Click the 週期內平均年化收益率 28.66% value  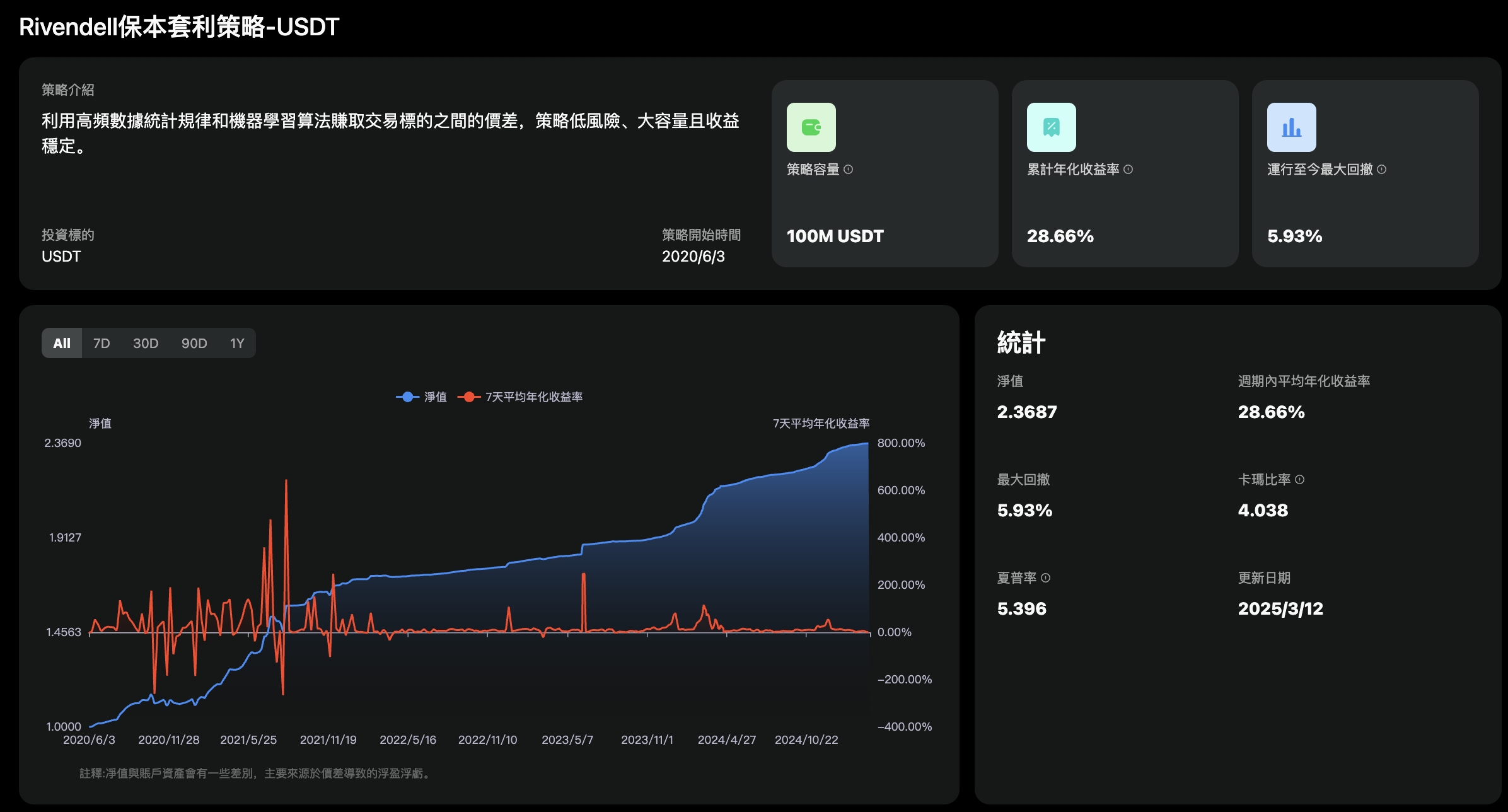[1271, 412]
